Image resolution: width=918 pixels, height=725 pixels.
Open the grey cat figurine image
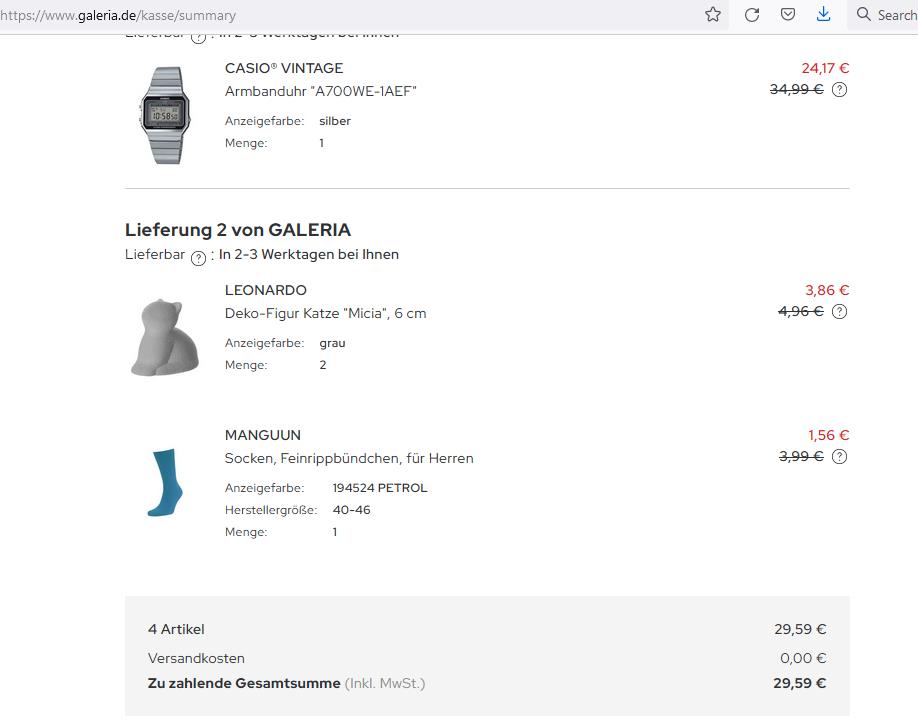[160, 336]
